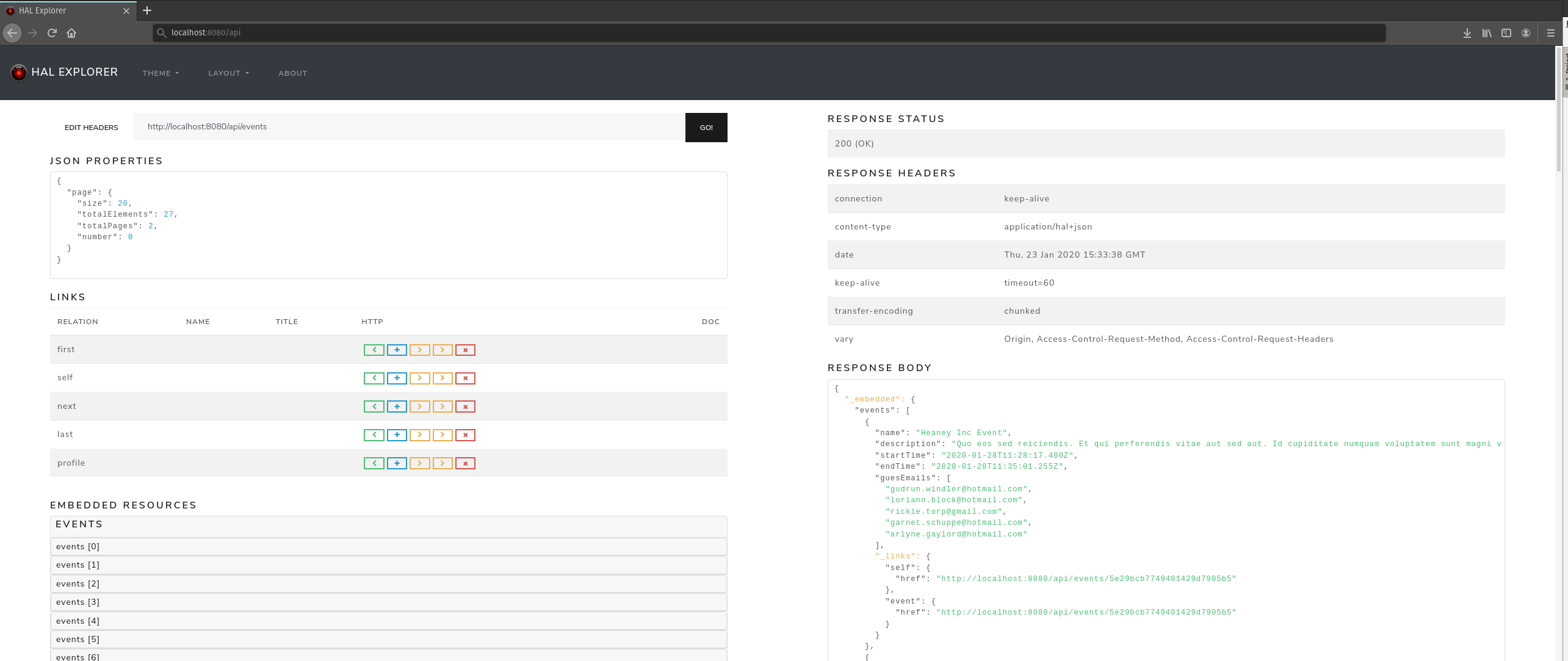This screenshot has width=1568, height=661.
Task: Open the About menu item
Action: pos(293,73)
